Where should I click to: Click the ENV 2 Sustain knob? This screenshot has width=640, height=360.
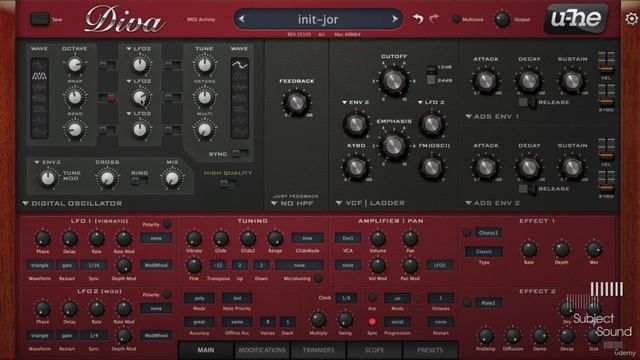click(x=572, y=167)
